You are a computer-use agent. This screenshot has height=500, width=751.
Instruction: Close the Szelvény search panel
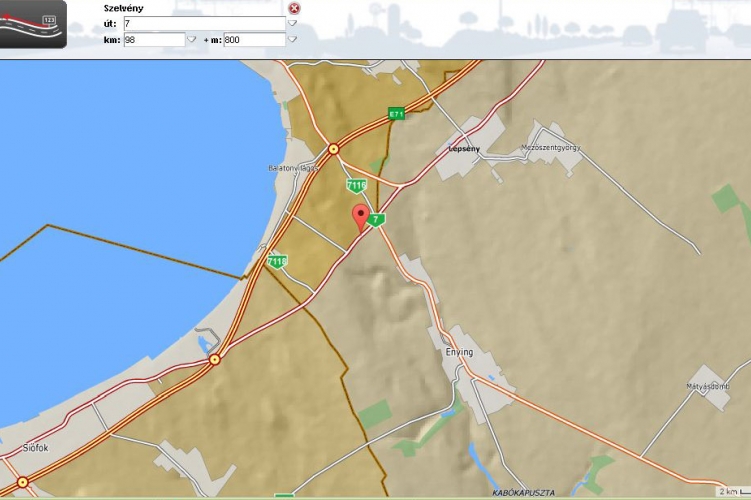pos(294,8)
